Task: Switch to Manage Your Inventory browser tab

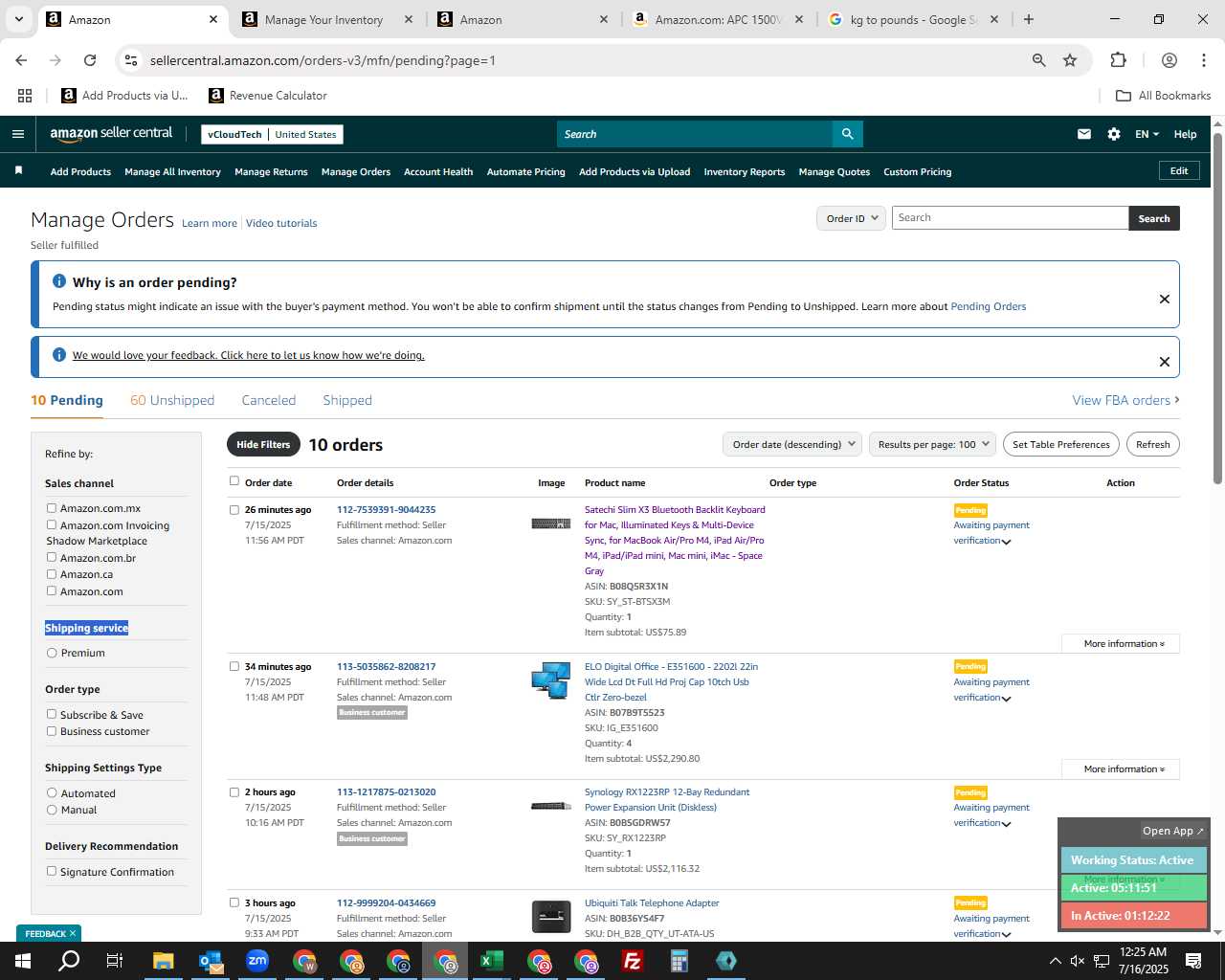Action: 323,19
